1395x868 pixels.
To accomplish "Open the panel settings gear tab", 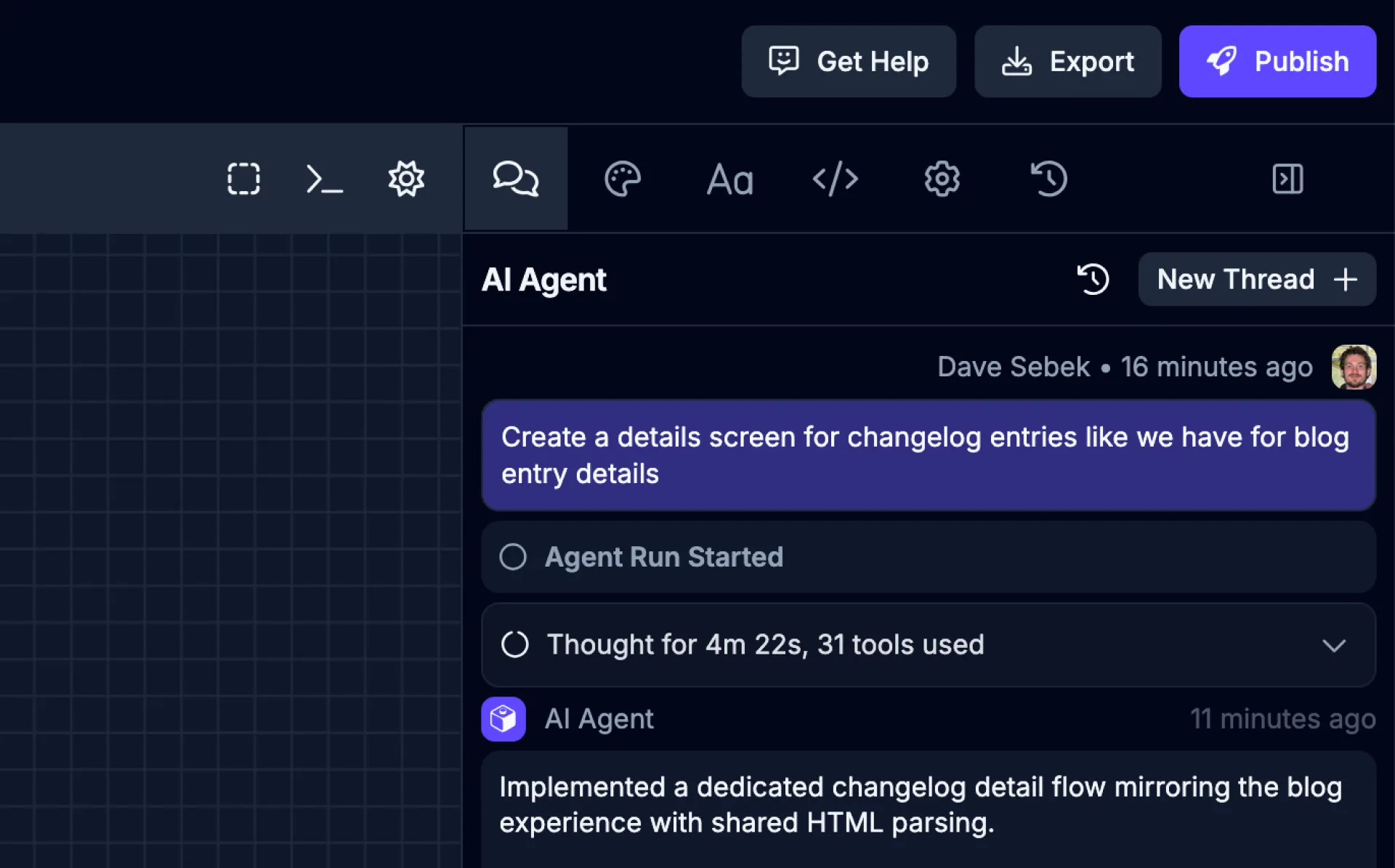I will (x=942, y=179).
